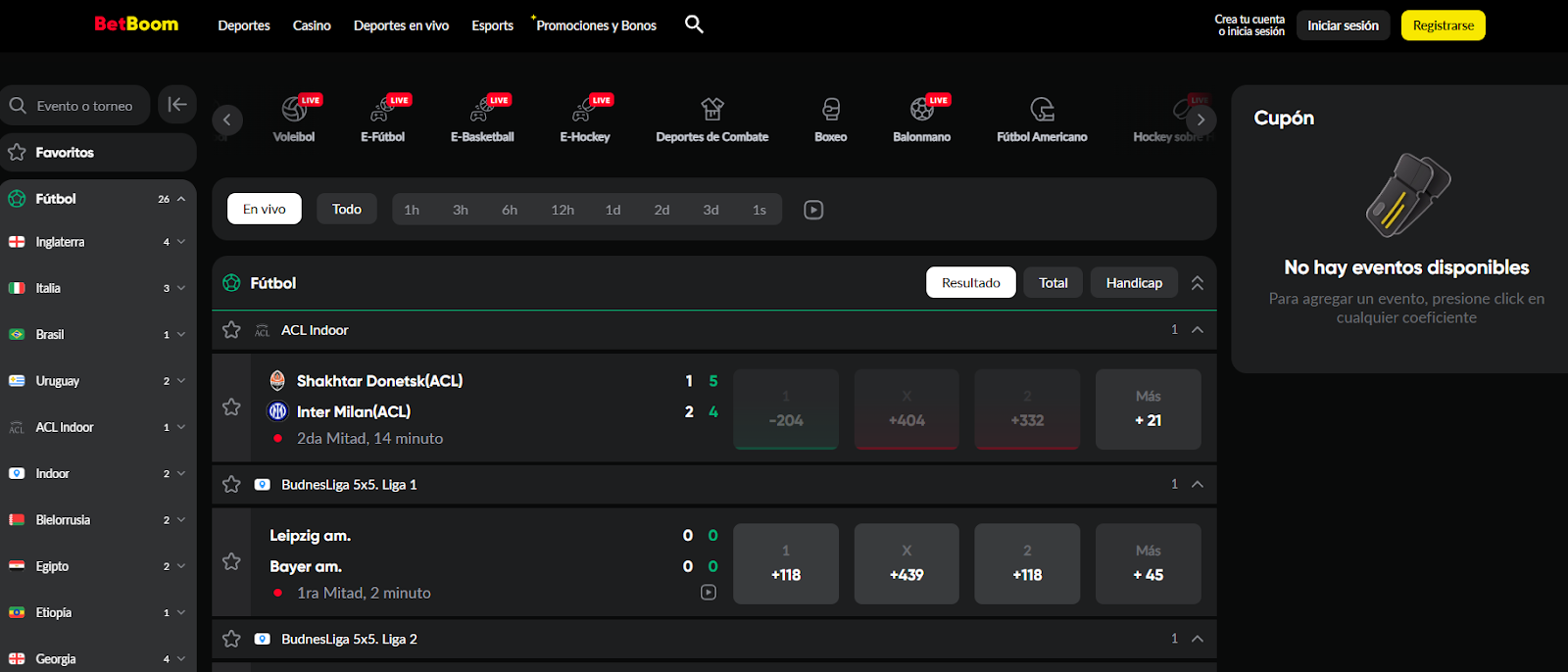Viewport: 1568px width, 672px height.
Task: Expand Etiopía in the sidebar
Action: [x=181, y=612]
